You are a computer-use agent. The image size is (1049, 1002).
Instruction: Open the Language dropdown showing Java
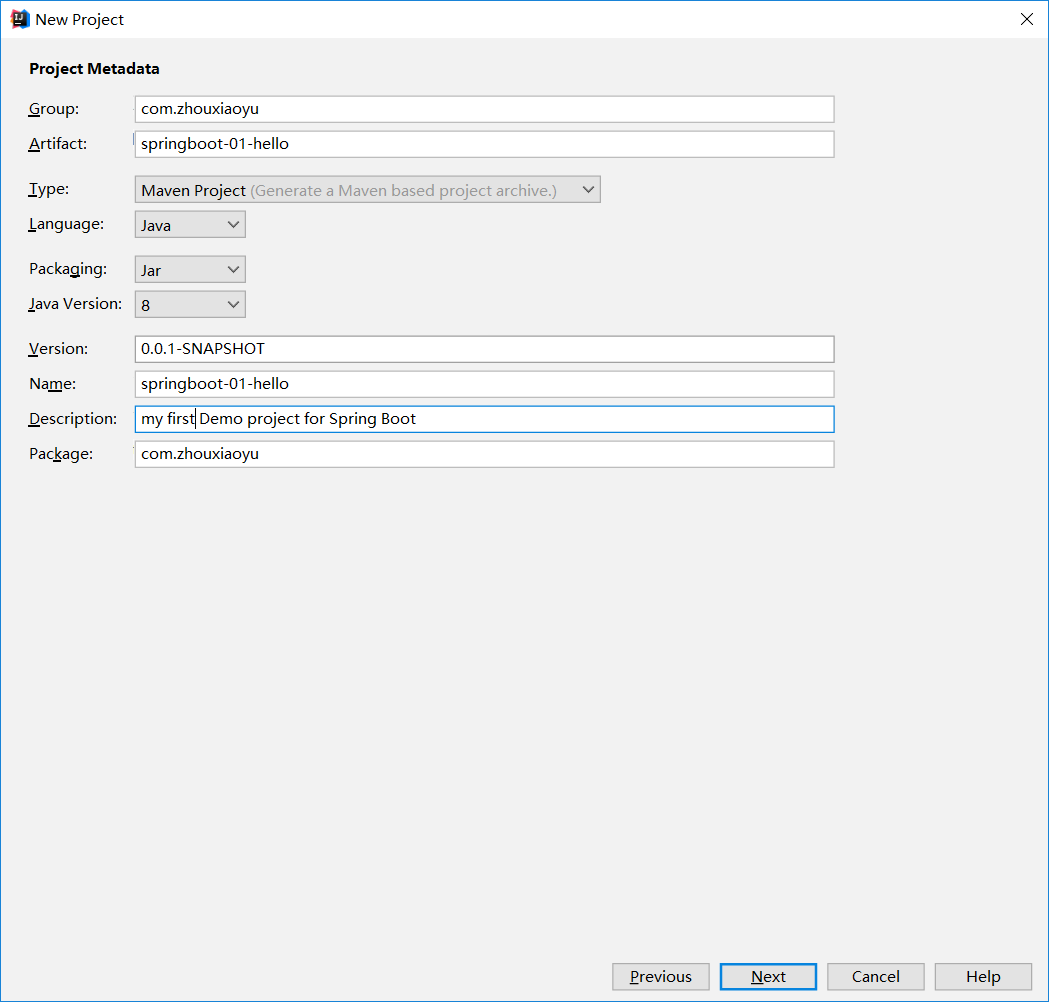190,225
